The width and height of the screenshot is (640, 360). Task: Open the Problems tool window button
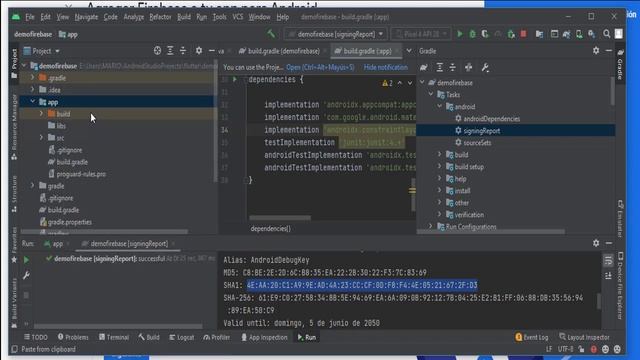coord(73,337)
